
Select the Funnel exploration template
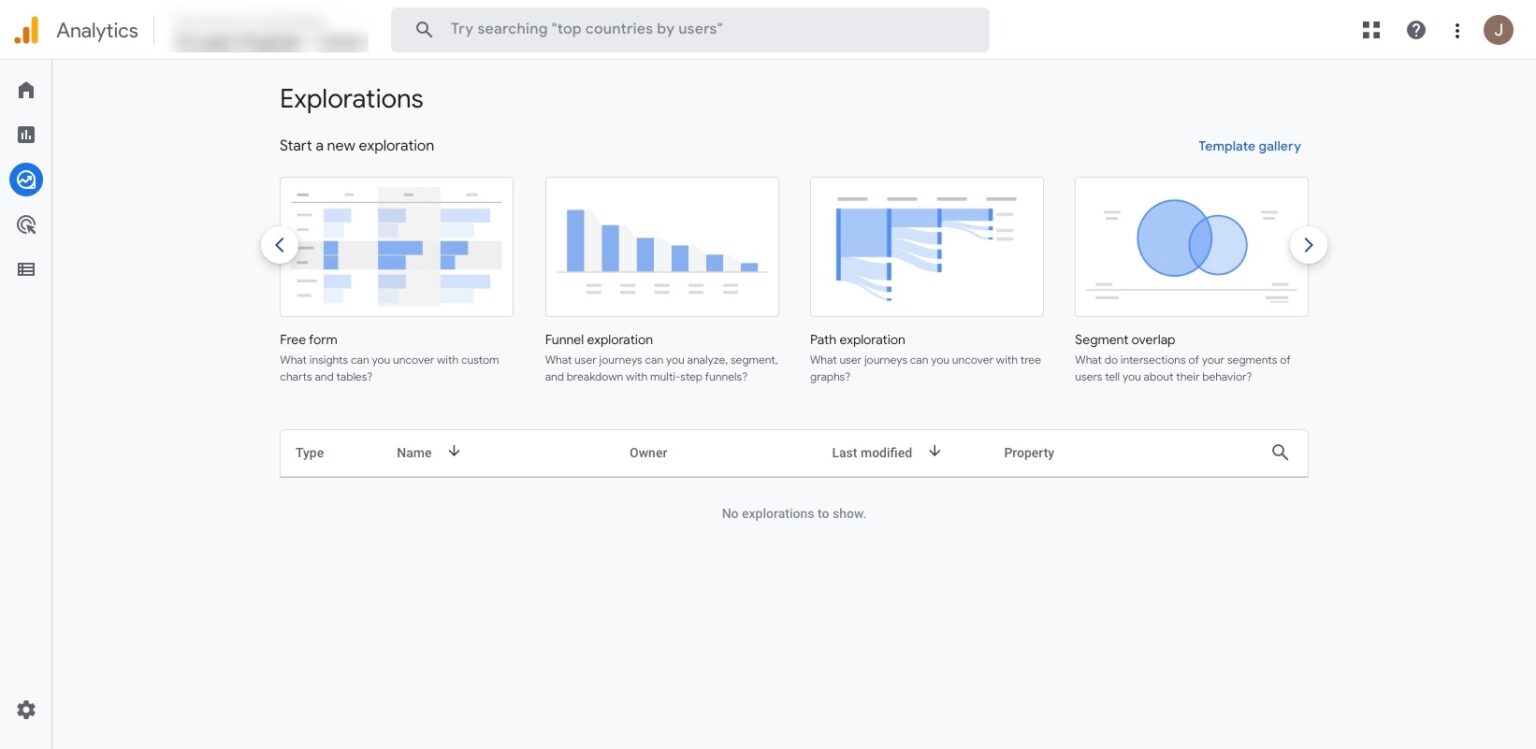661,246
